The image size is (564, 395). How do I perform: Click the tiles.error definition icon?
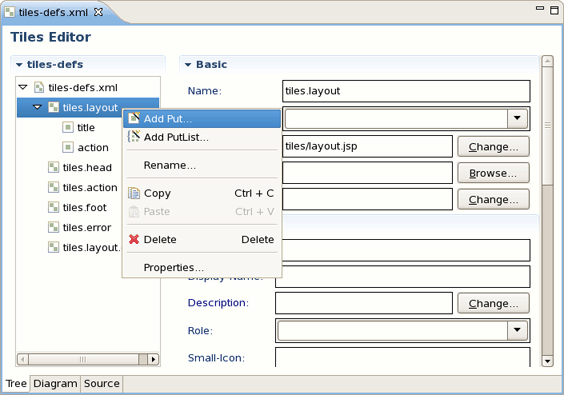click(x=53, y=227)
